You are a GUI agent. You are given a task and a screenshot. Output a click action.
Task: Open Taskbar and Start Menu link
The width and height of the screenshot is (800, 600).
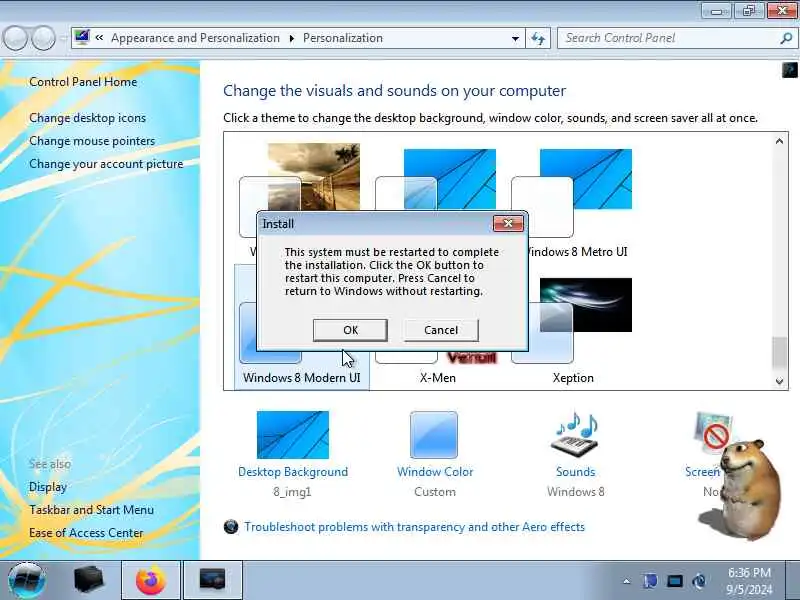[x=91, y=510]
